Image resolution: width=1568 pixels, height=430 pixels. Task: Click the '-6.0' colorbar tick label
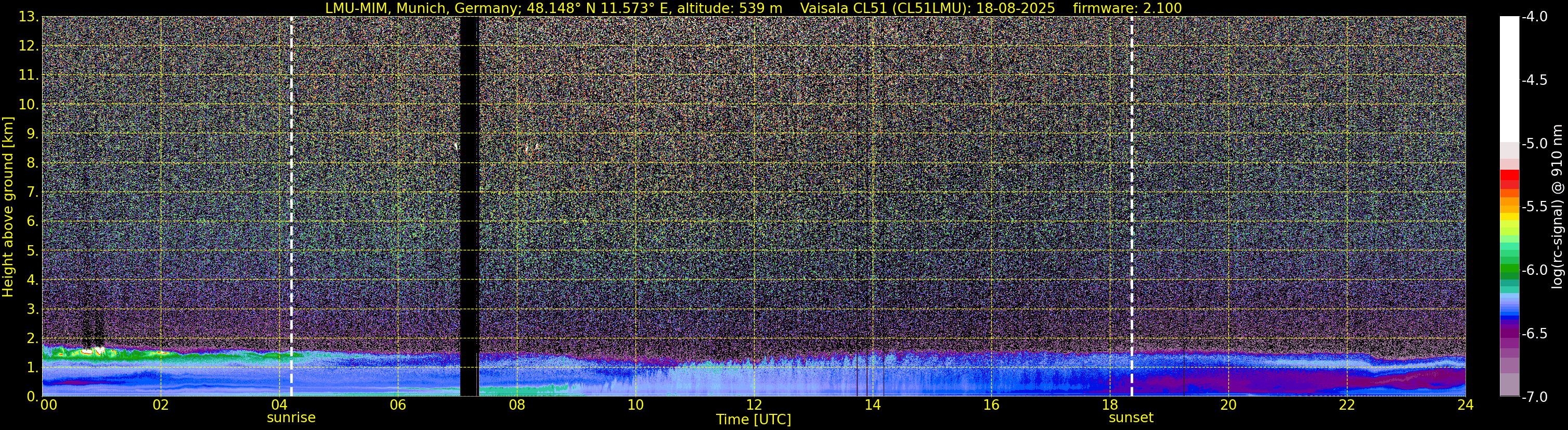[1535, 270]
